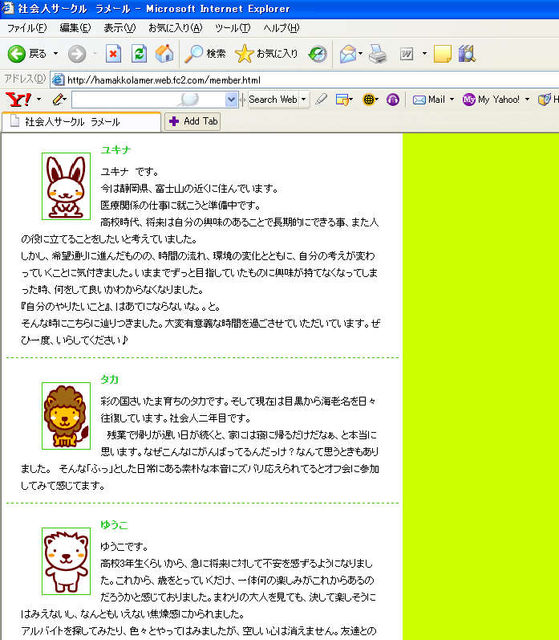Click the Search Web button
The image size is (559, 640).
click(x=273, y=99)
